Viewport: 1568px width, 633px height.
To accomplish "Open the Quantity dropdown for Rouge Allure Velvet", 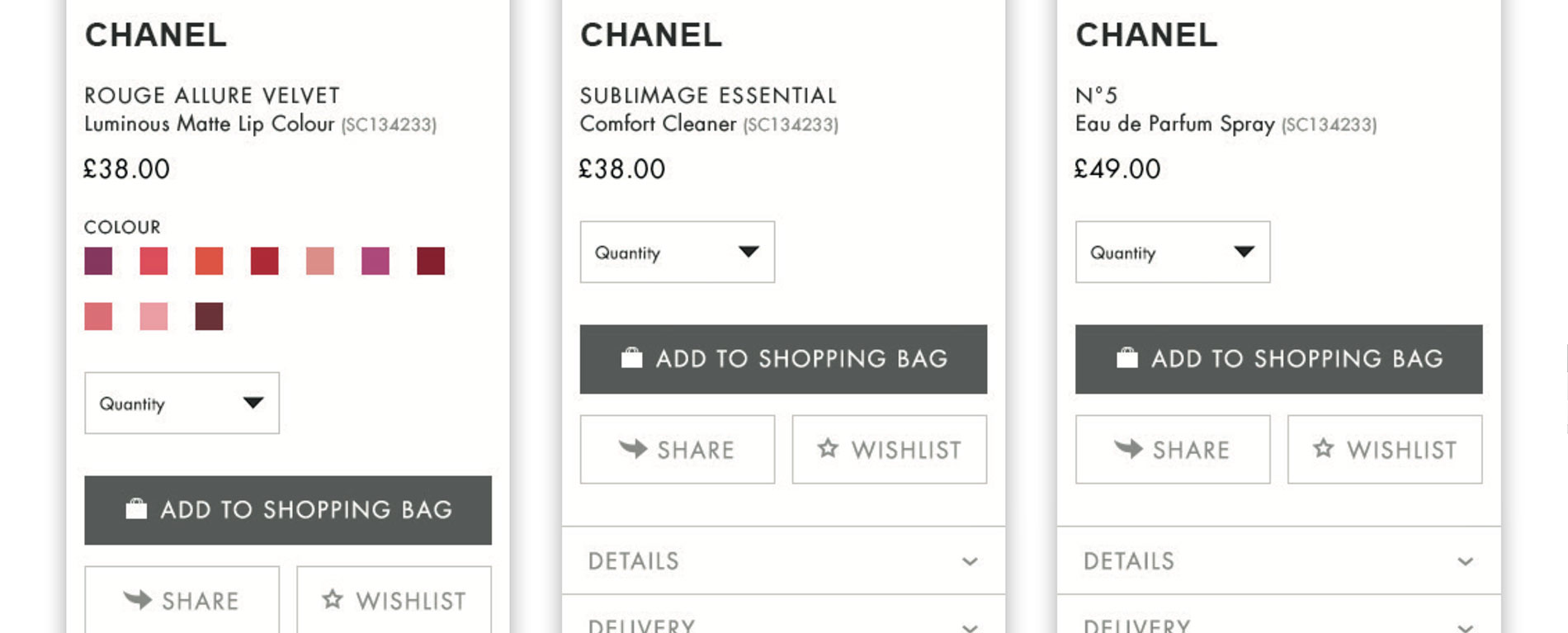I will tap(182, 403).
